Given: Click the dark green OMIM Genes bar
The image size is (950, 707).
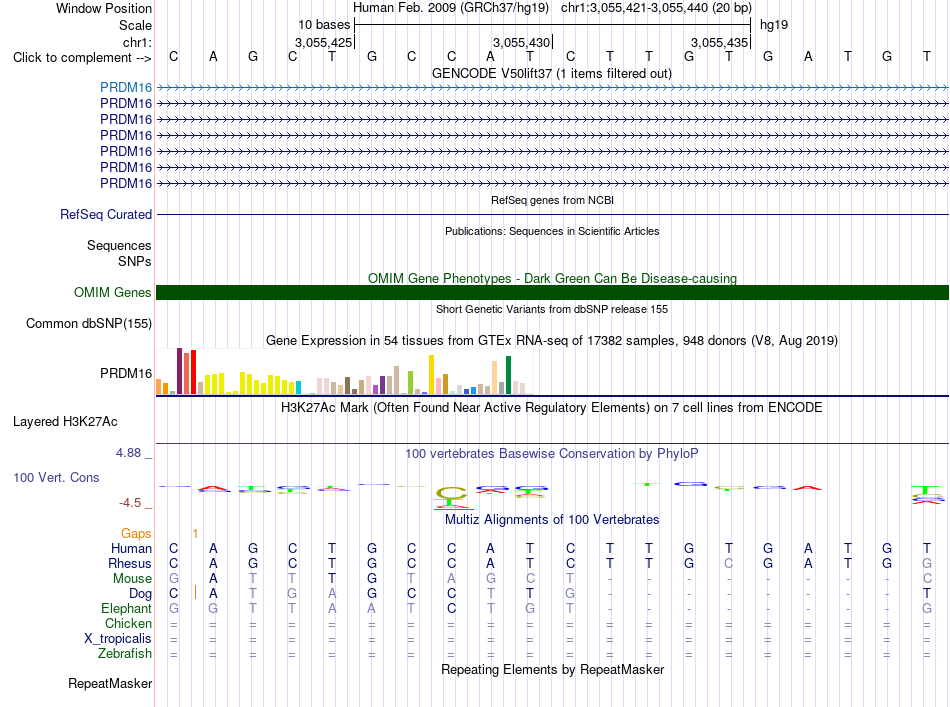Looking at the screenshot, I should tap(552, 293).
